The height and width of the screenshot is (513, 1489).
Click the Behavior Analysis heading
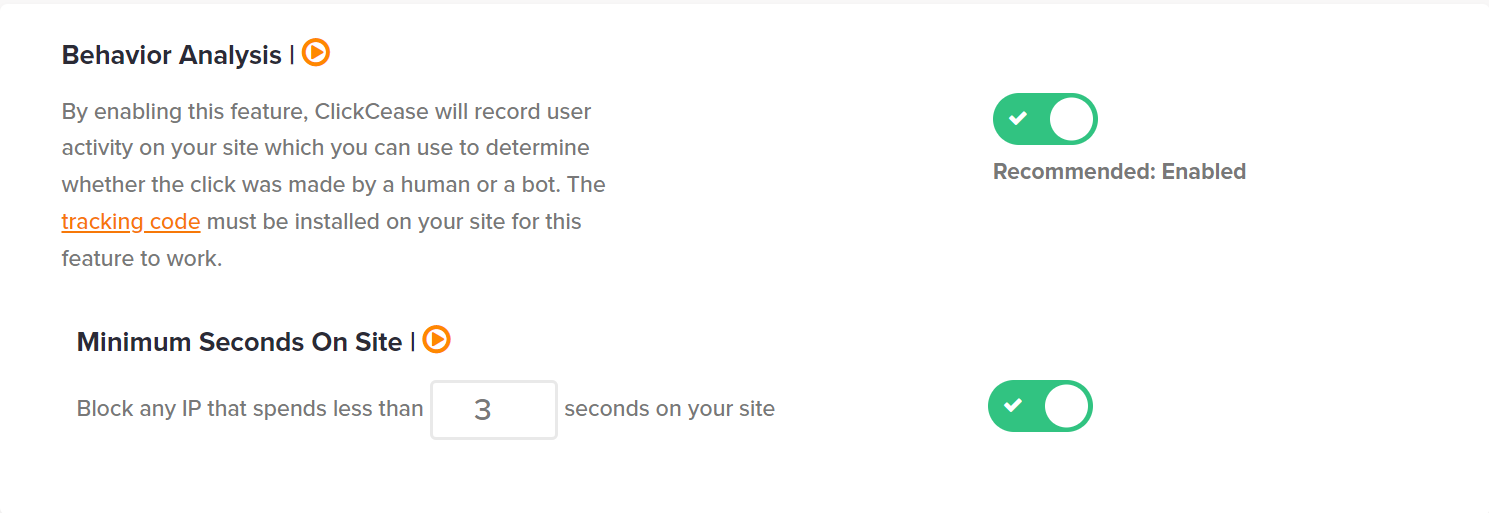(172, 55)
